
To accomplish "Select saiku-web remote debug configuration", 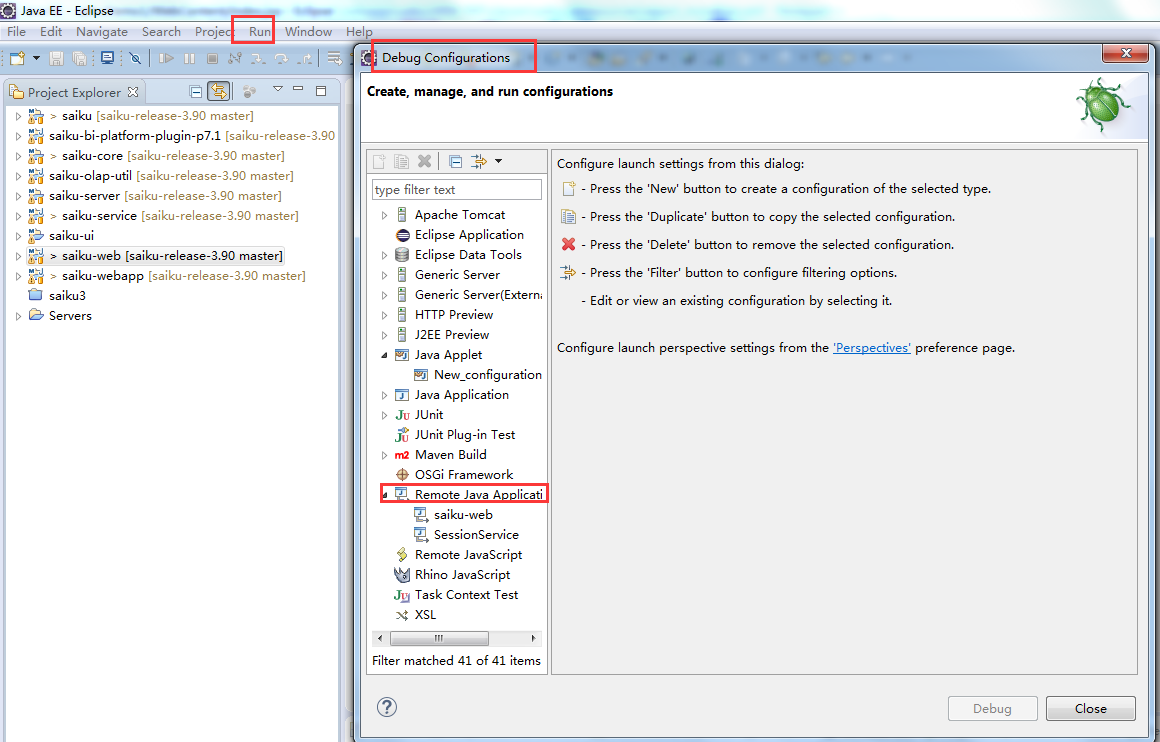I will point(463,514).
